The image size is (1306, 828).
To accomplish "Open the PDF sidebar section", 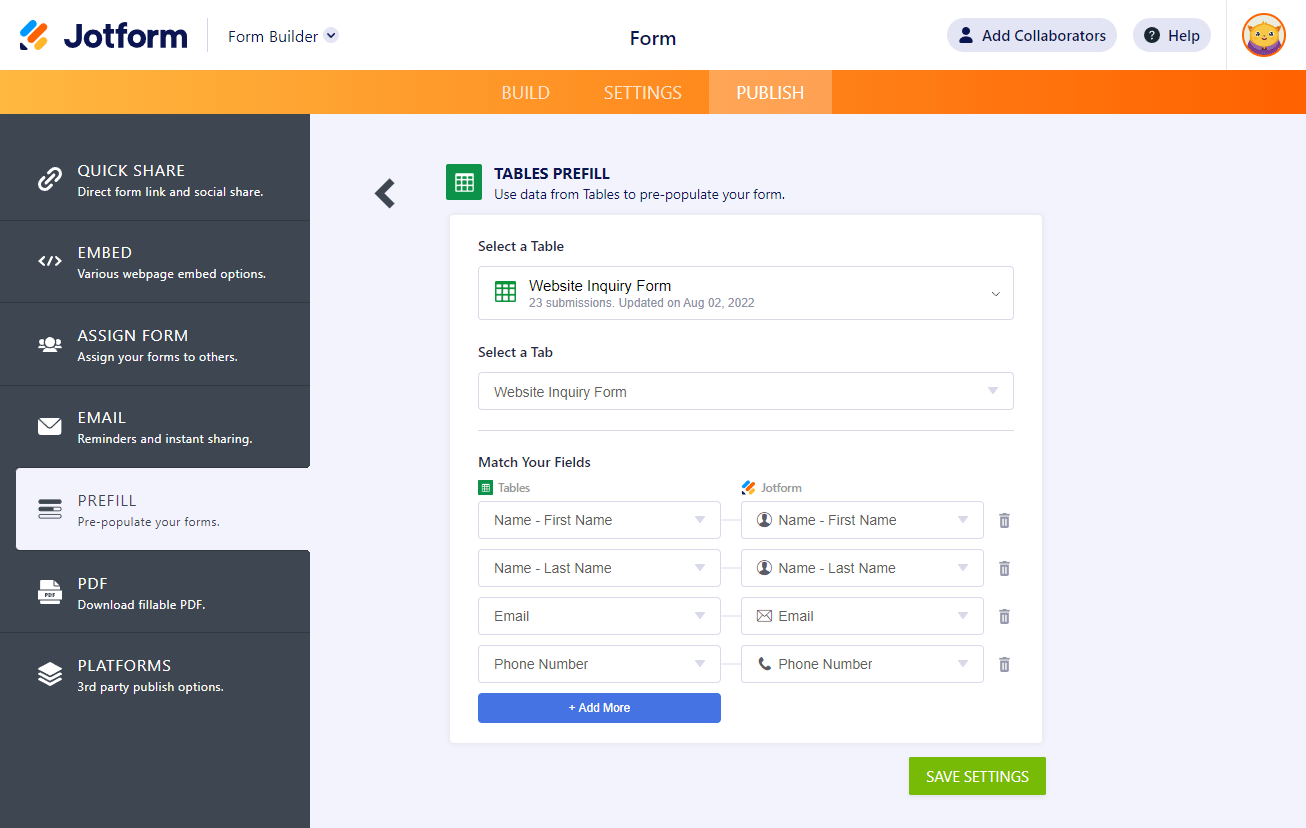I will (155, 592).
